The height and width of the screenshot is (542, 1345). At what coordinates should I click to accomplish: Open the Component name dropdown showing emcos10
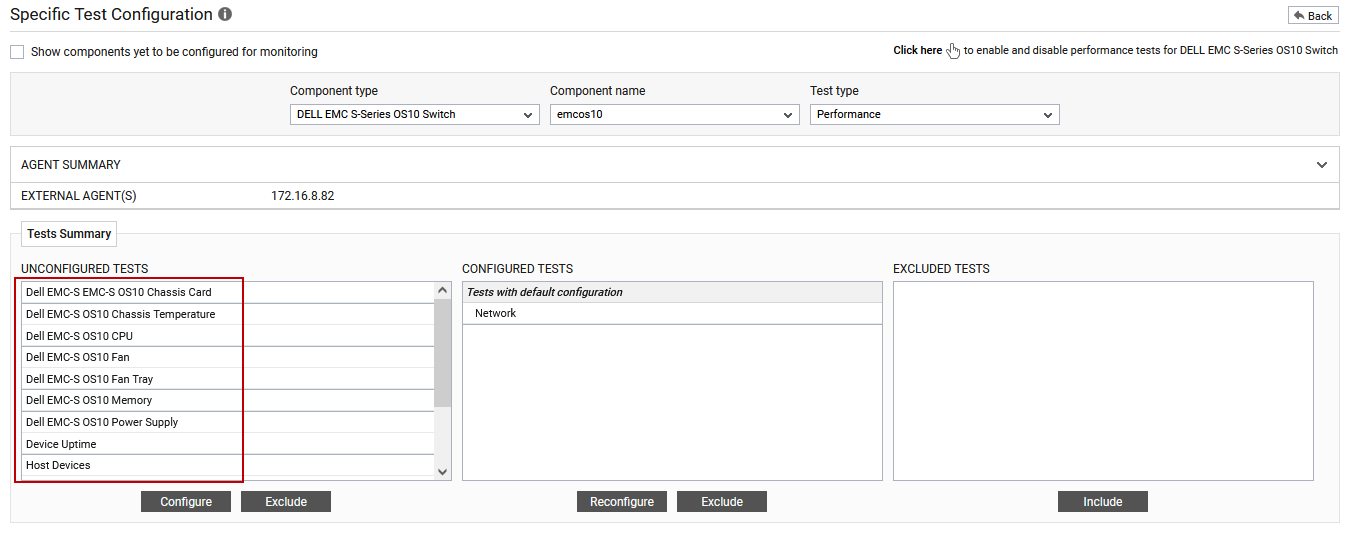[x=675, y=115]
